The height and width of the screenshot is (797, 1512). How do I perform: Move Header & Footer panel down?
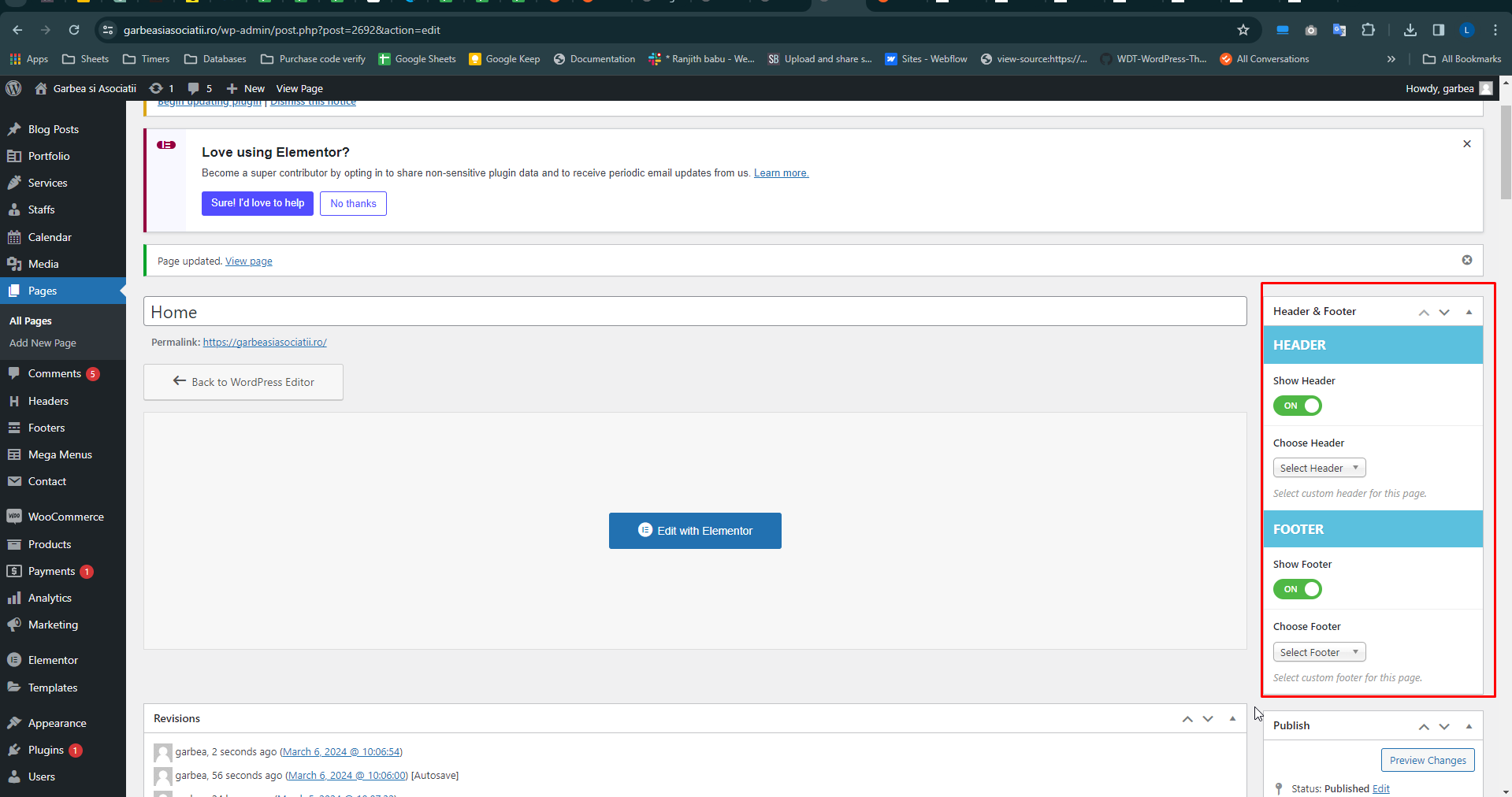pos(1444,312)
